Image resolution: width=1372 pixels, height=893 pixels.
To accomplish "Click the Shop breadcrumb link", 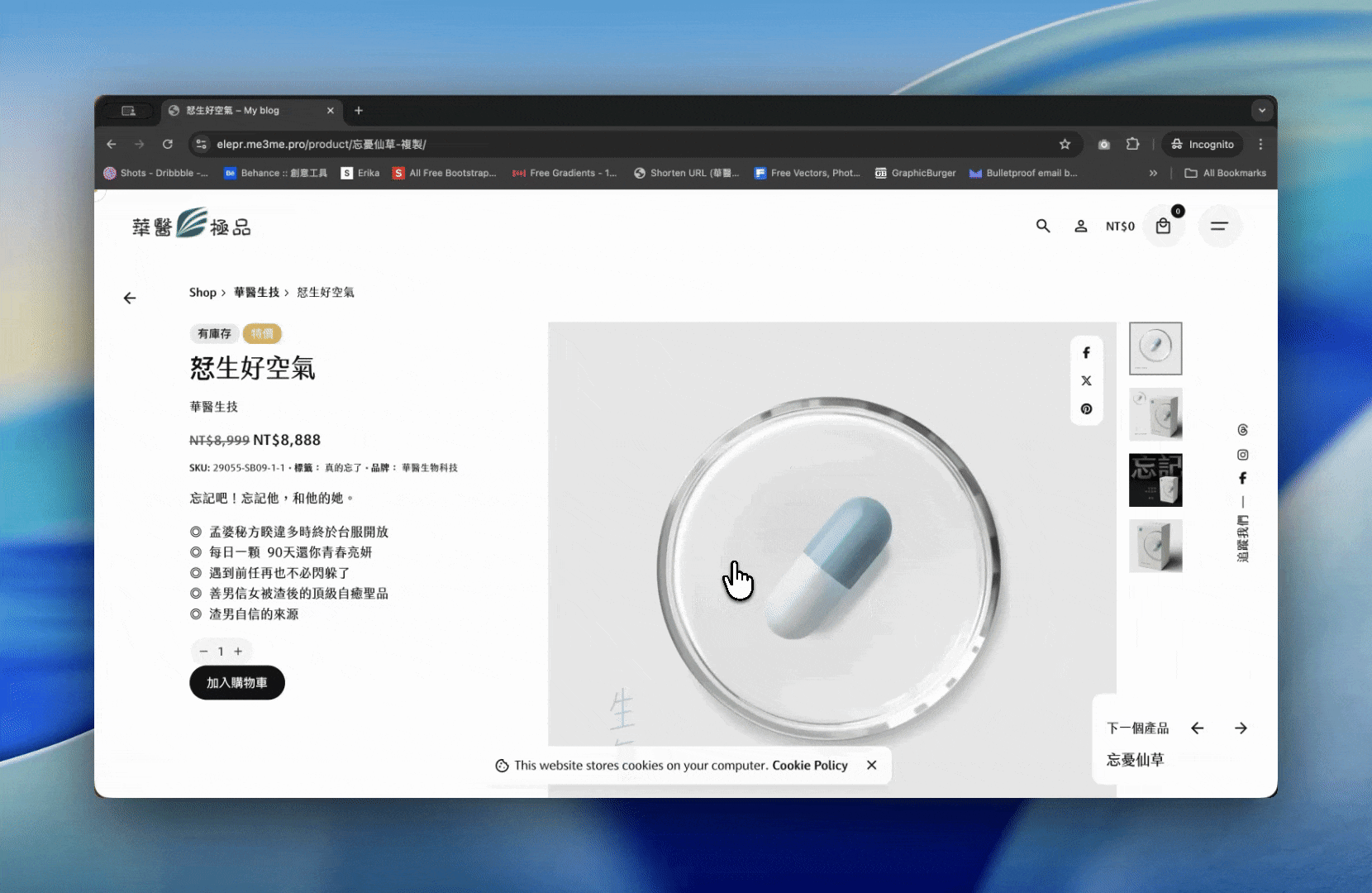I will coord(202,293).
